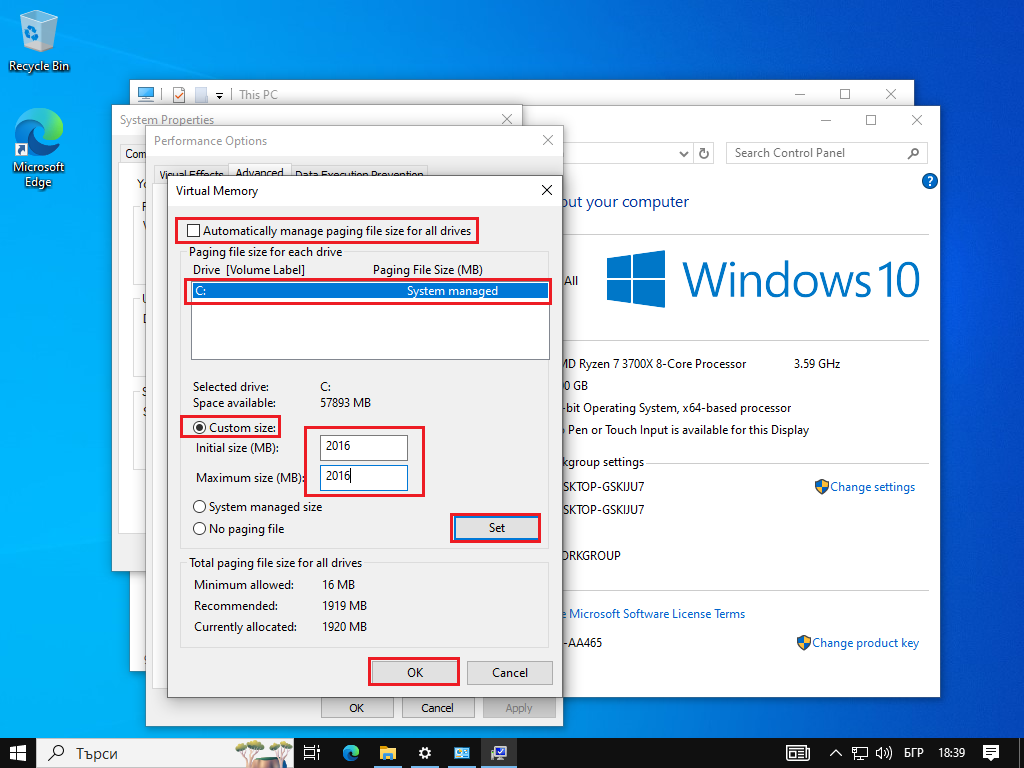Refresh the Control Panel address bar
1024x768 pixels.
tap(703, 153)
